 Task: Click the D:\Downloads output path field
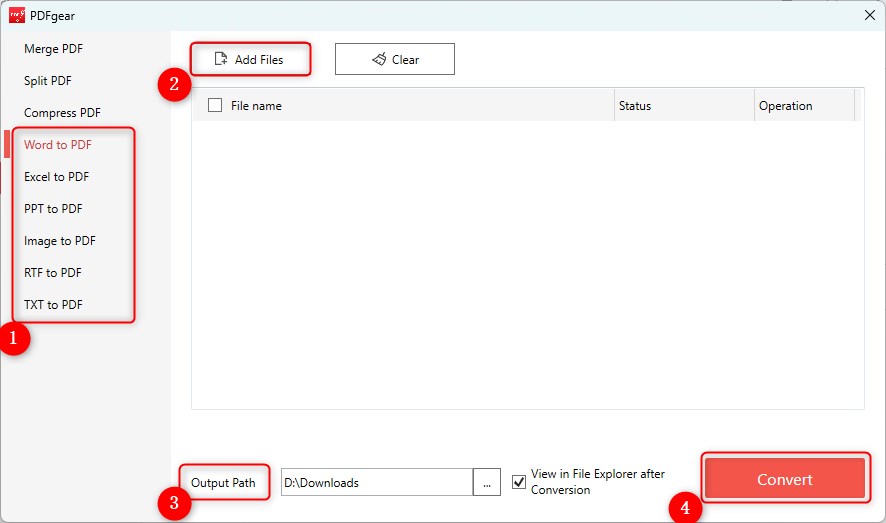[376, 482]
